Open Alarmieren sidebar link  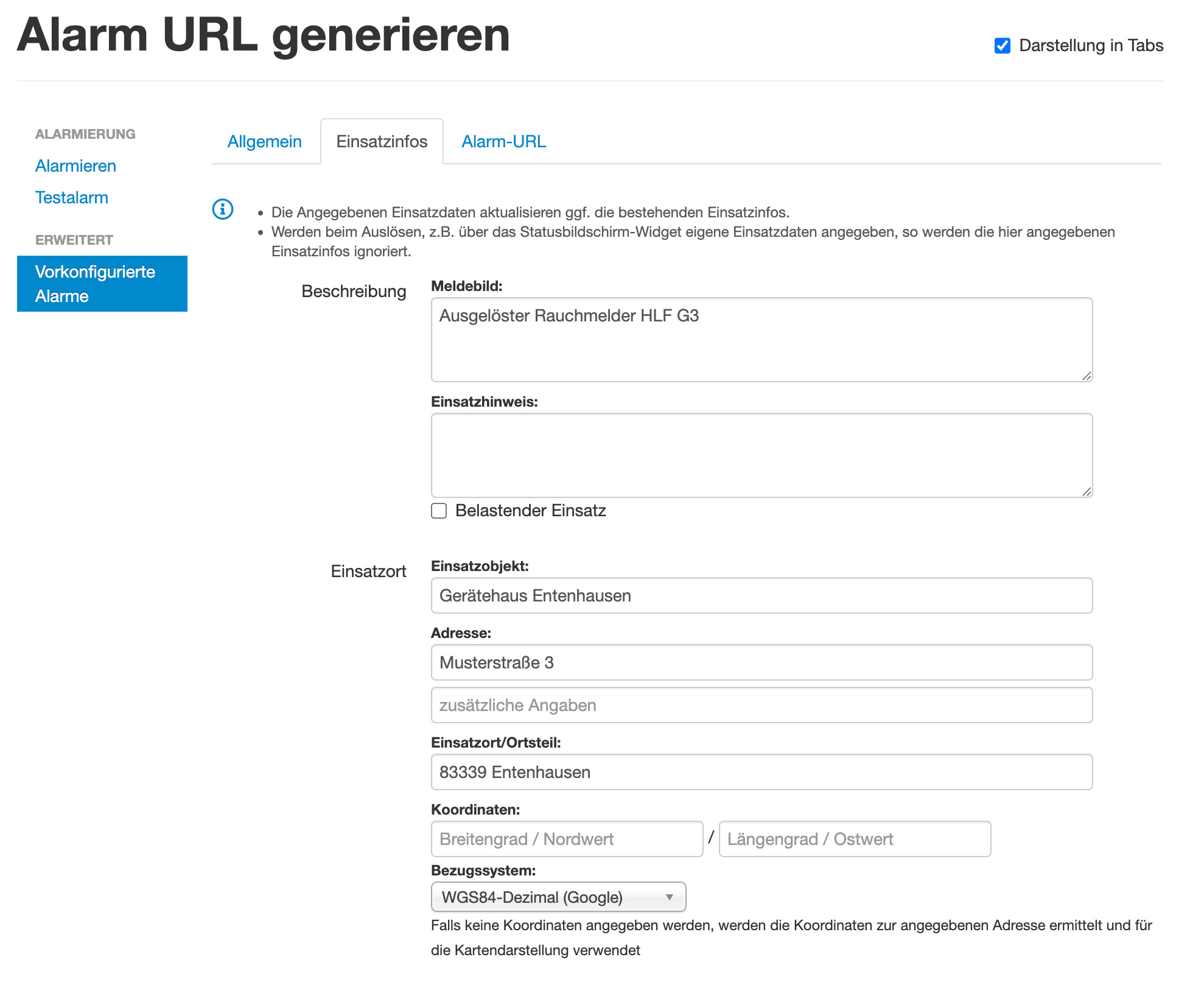click(x=75, y=166)
